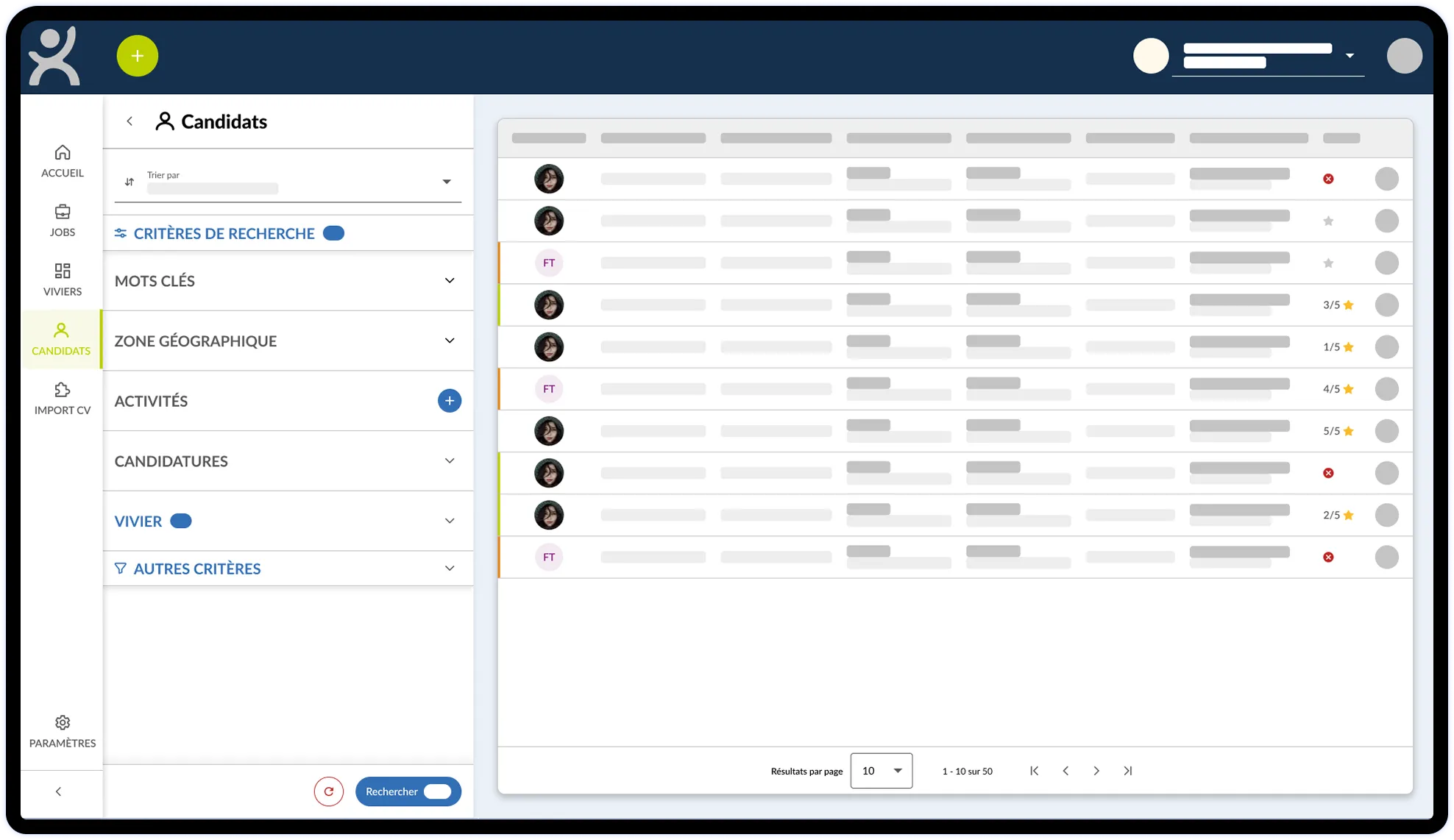Image resolution: width=1454 pixels, height=840 pixels.
Task: Open the Viviers section
Action: (x=63, y=280)
